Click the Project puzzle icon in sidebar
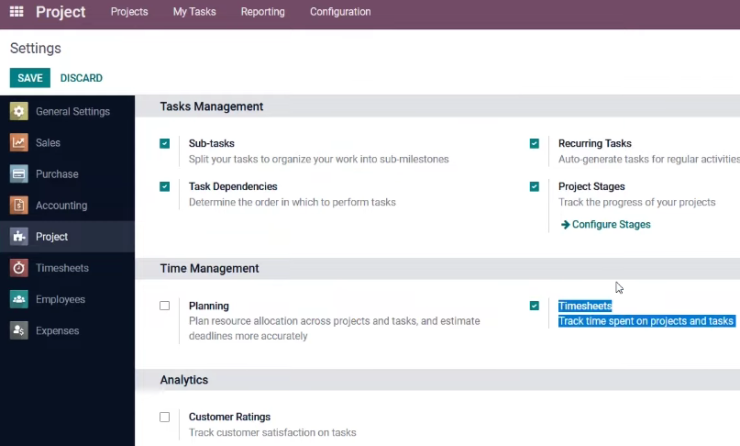Image resolution: width=740 pixels, height=446 pixels. pos(19,236)
